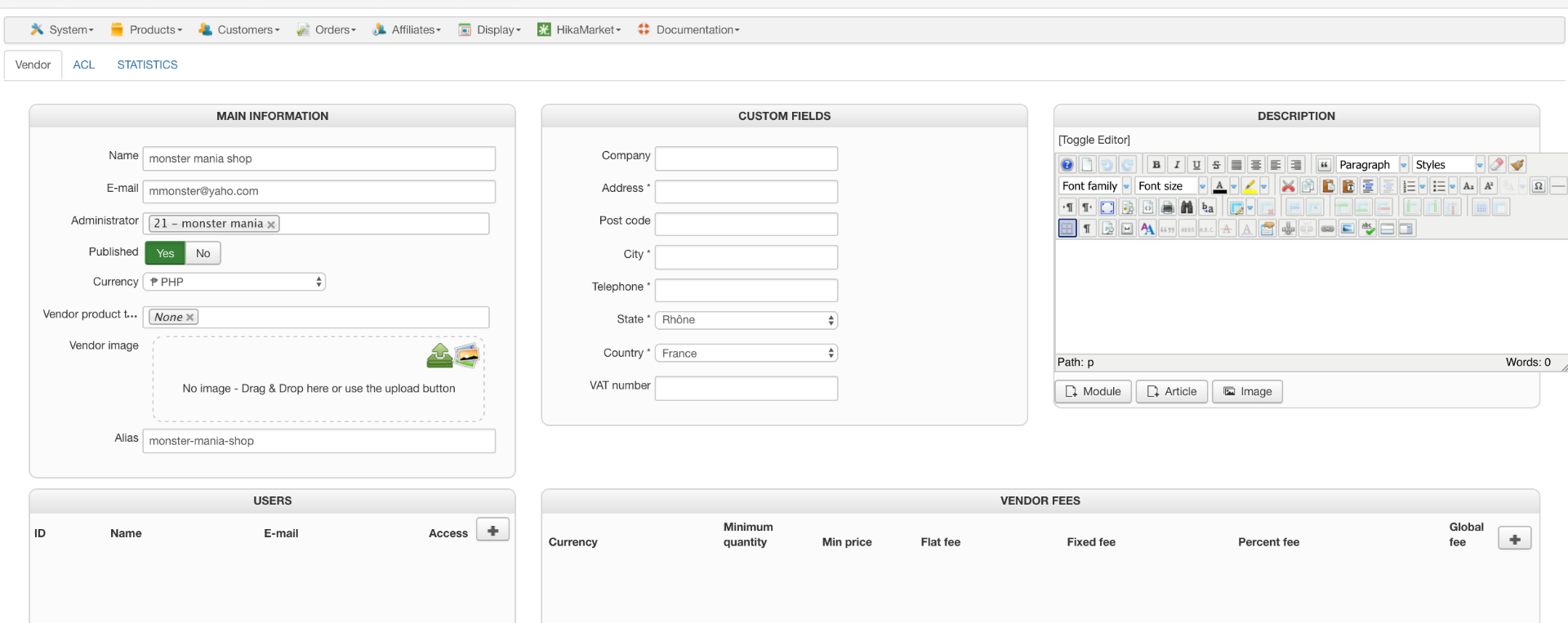Expand the Paragraph format dropdown
This screenshot has width=1568, height=623.
coord(1404,165)
